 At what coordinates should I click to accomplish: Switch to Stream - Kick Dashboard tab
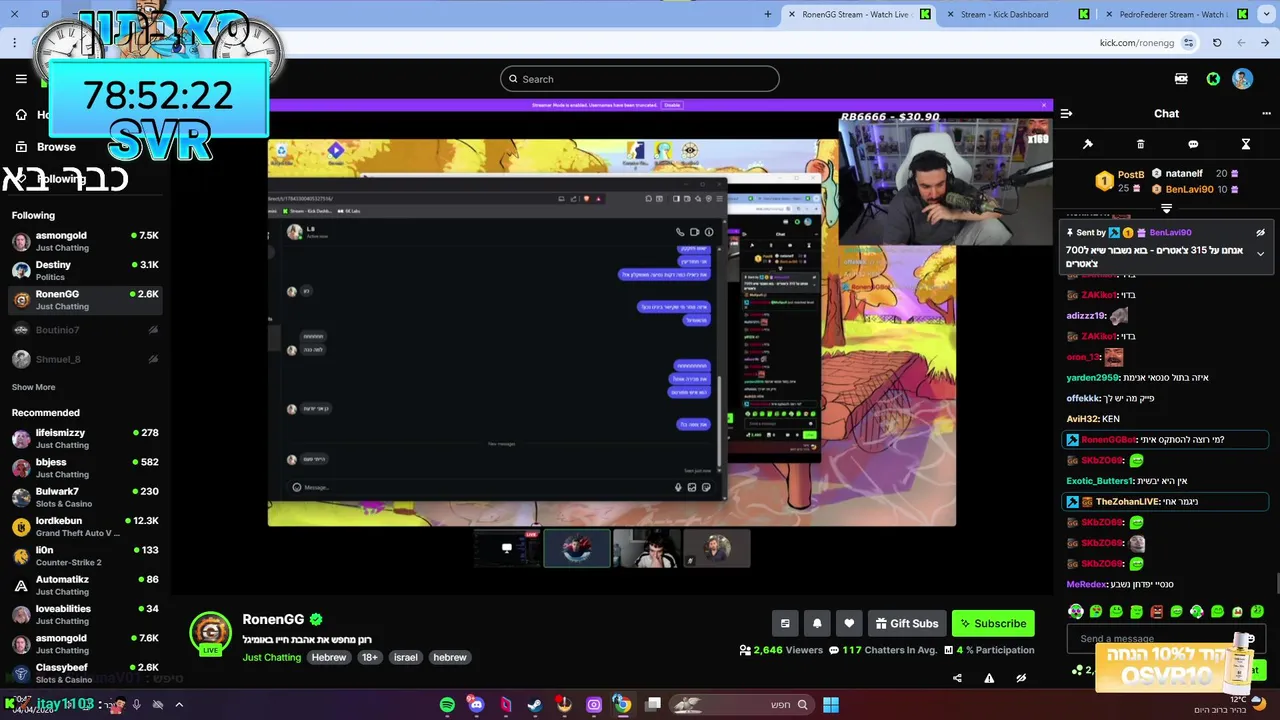point(1016,14)
